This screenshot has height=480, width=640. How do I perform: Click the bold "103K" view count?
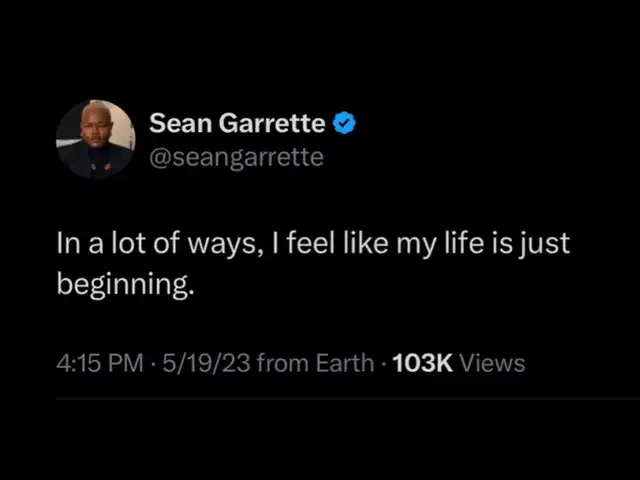pos(423,363)
